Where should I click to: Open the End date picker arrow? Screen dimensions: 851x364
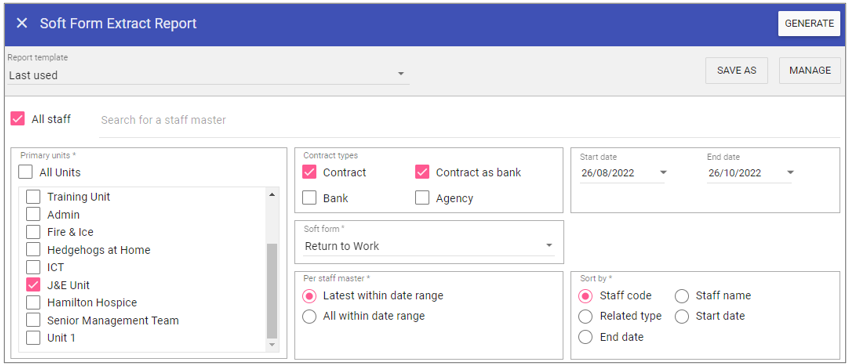[790, 173]
